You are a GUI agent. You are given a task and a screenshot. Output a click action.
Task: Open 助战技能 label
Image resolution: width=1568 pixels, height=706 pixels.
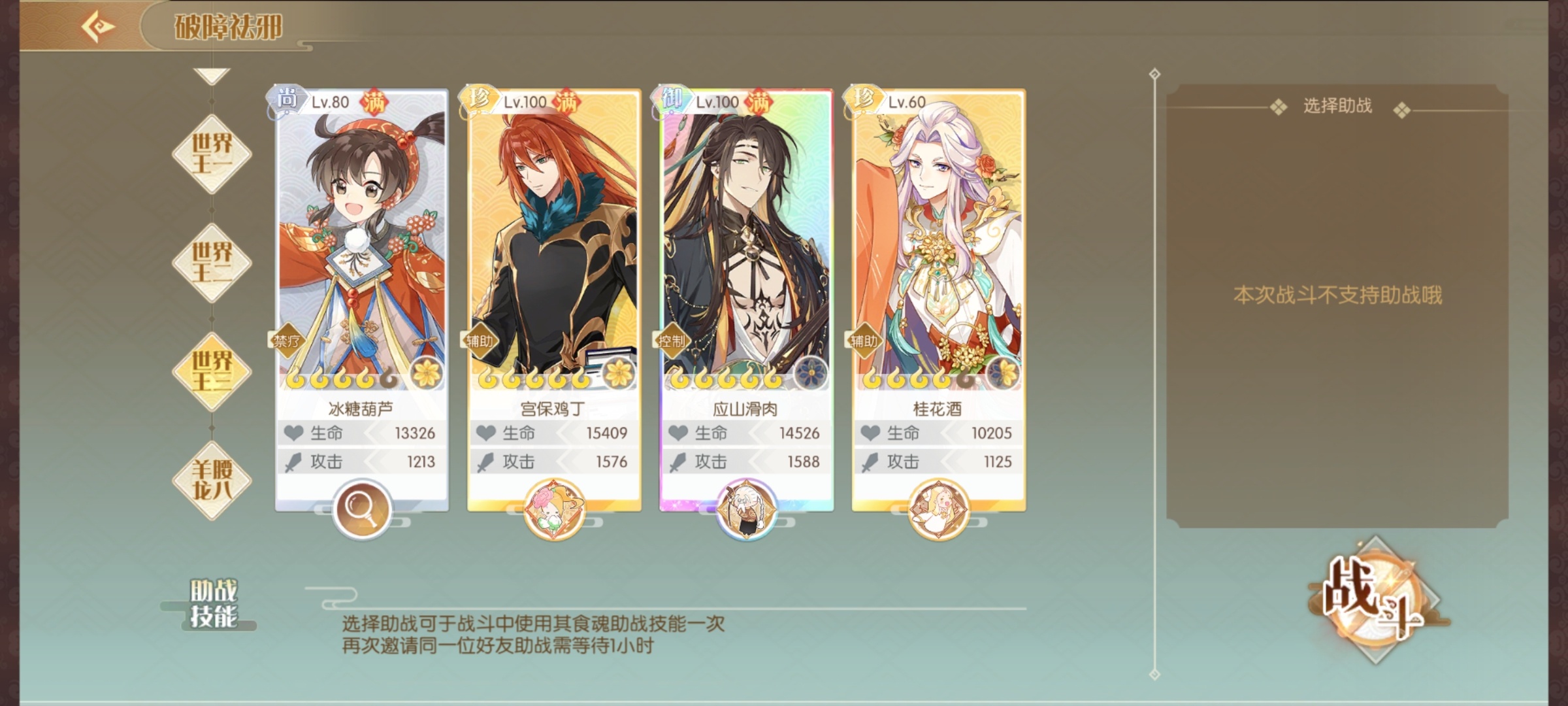pyautogui.click(x=213, y=603)
